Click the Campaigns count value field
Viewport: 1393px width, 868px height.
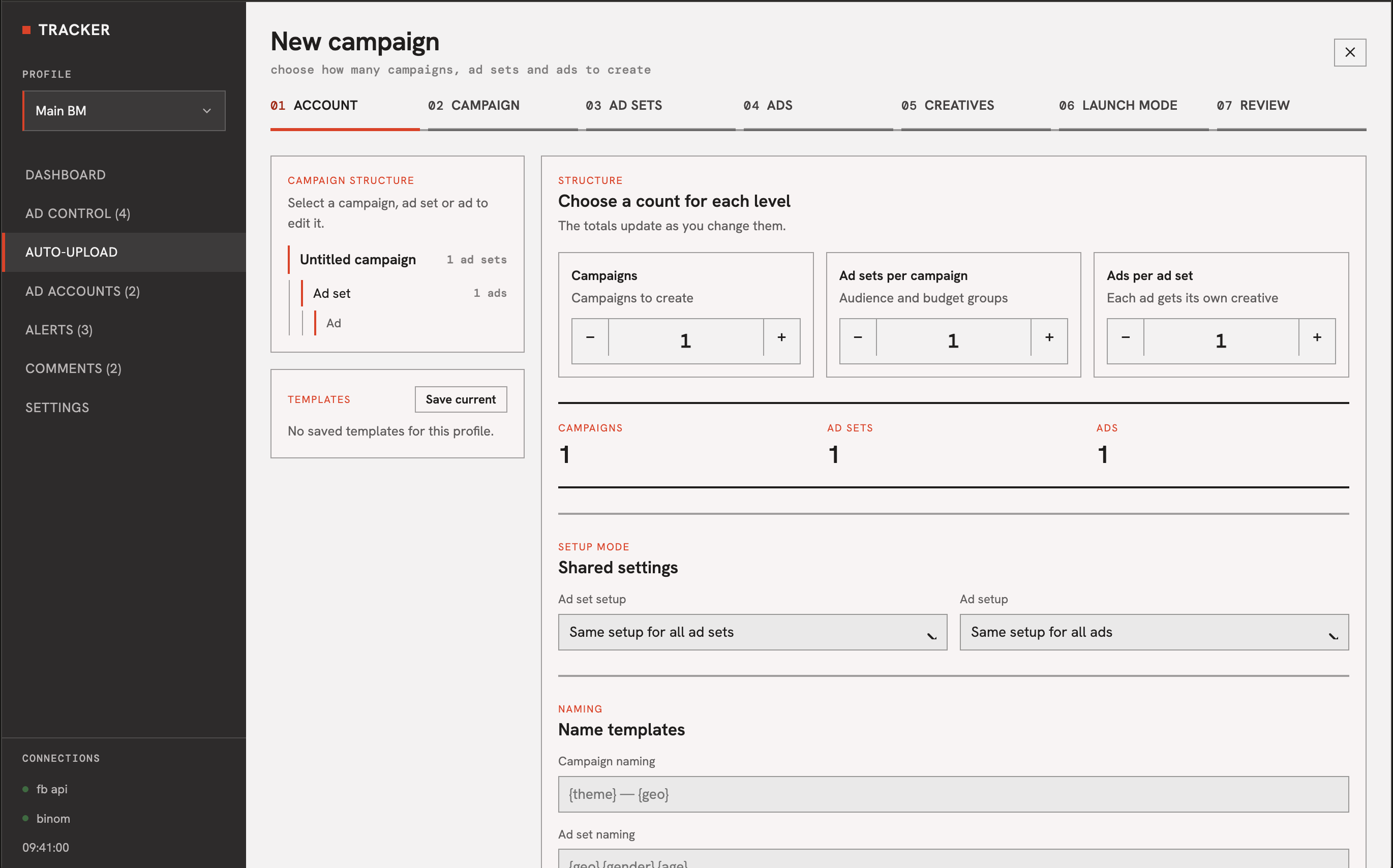(686, 341)
